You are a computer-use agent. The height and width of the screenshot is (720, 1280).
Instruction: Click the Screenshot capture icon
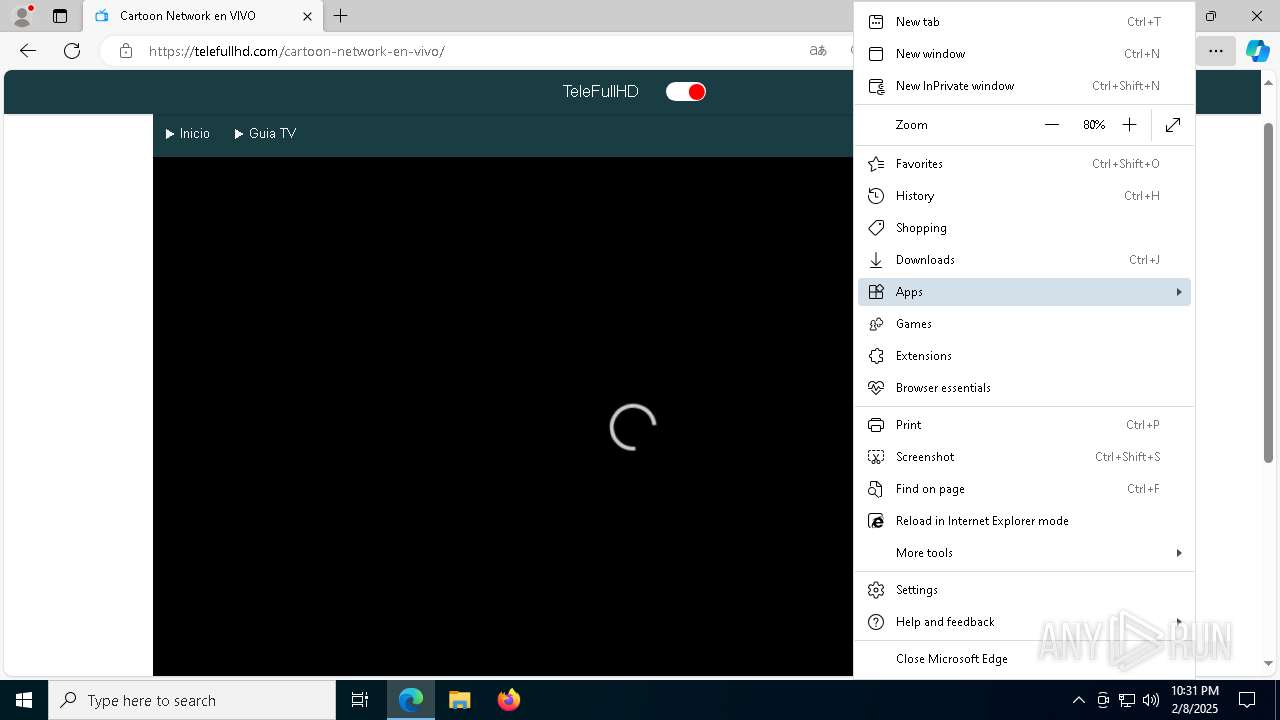(876, 457)
